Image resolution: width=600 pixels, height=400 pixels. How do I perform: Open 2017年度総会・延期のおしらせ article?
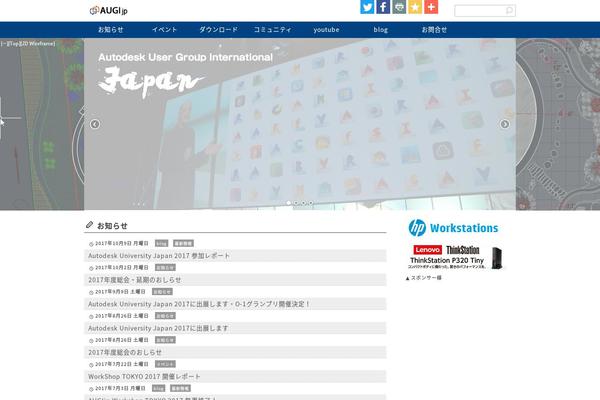pos(135,280)
